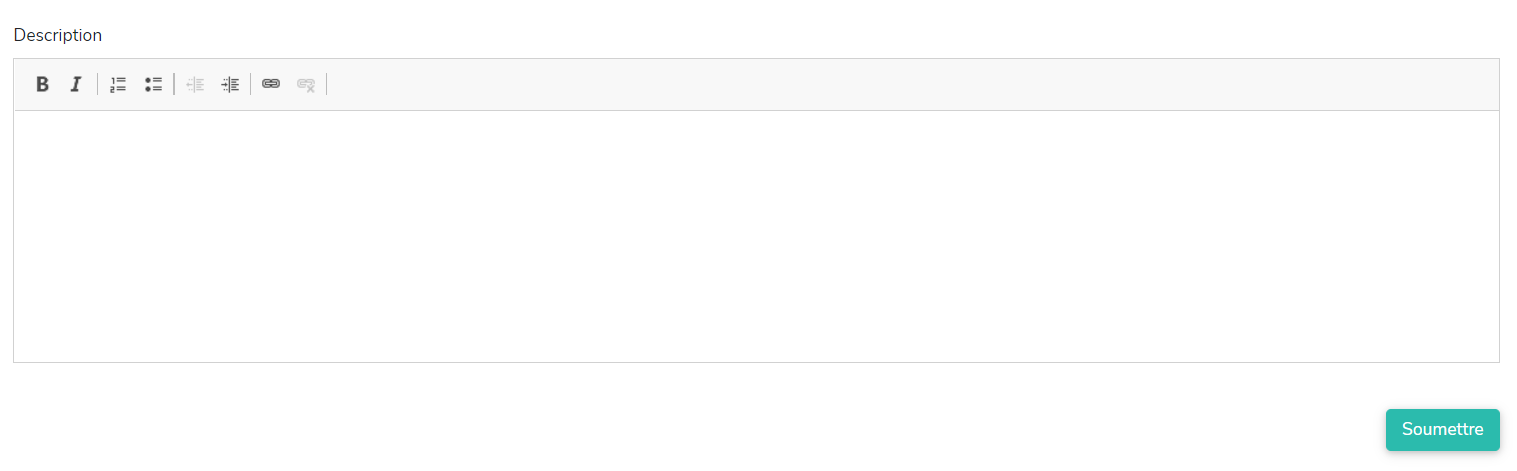Image resolution: width=1517 pixels, height=471 pixels.
Task: Click the remove link icon
Action: 306,84
